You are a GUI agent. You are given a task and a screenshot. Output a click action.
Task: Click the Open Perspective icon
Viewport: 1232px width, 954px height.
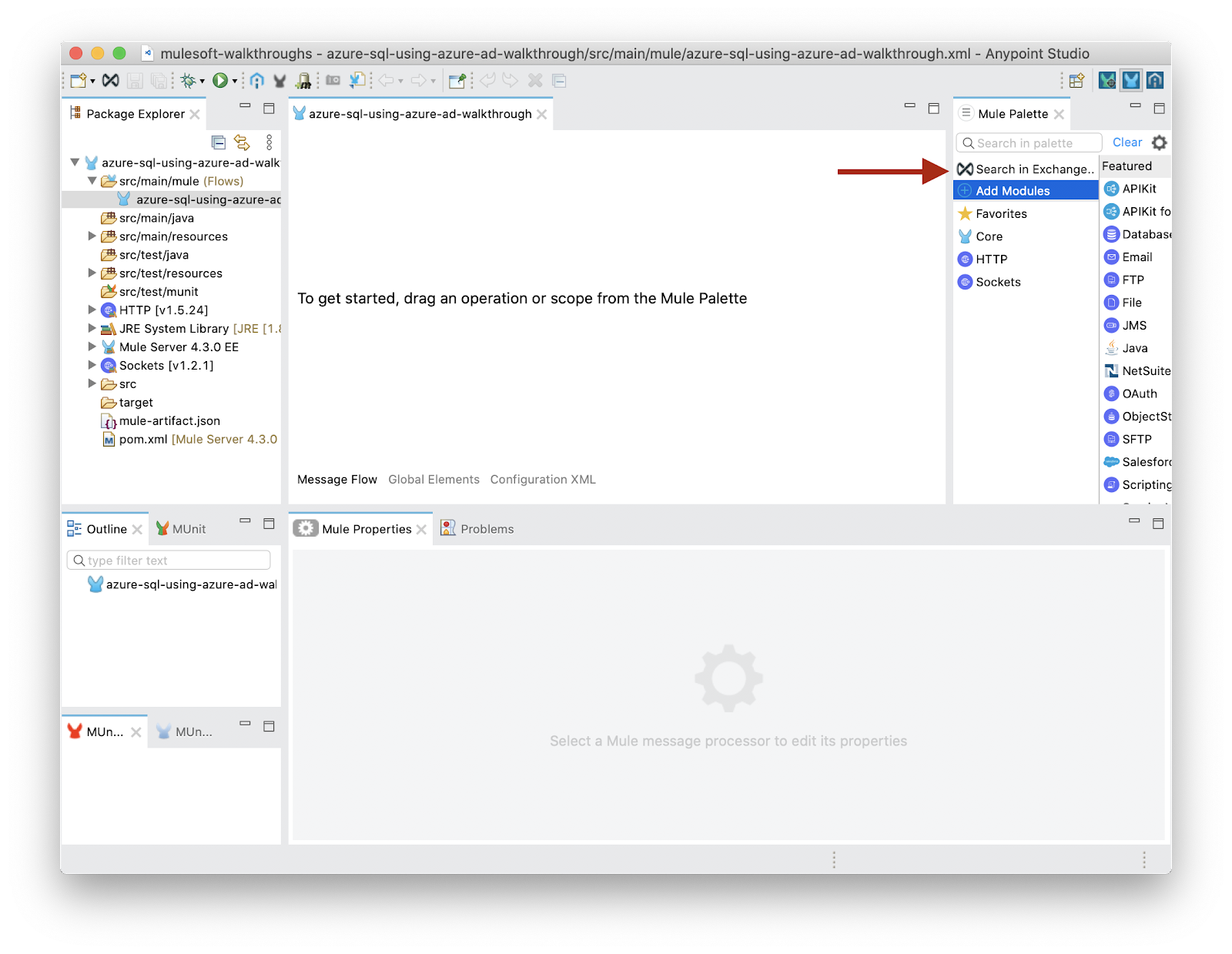(x=1076, y=80)
